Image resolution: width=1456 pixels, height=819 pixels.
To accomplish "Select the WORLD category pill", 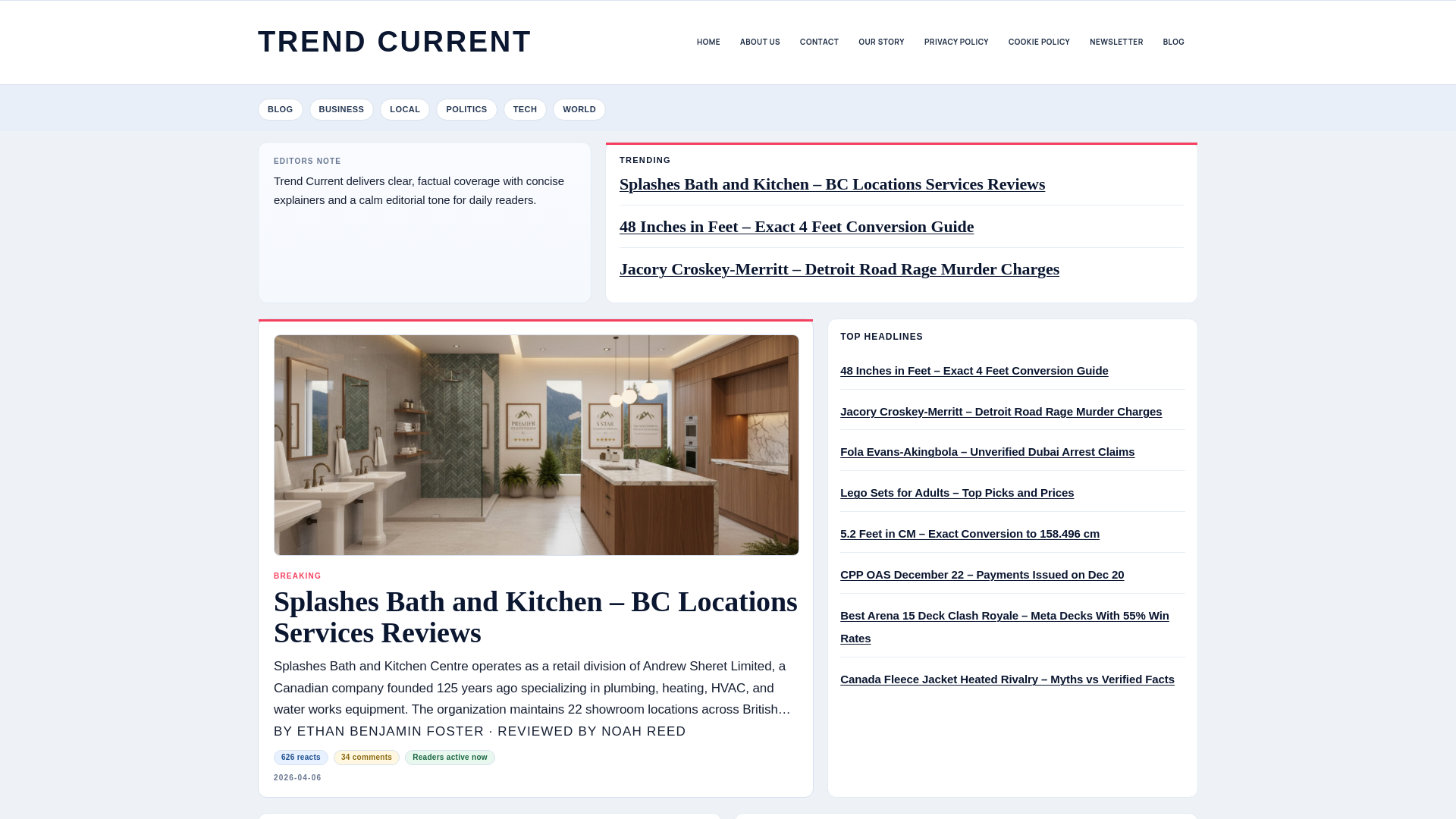I will (579, 109).
